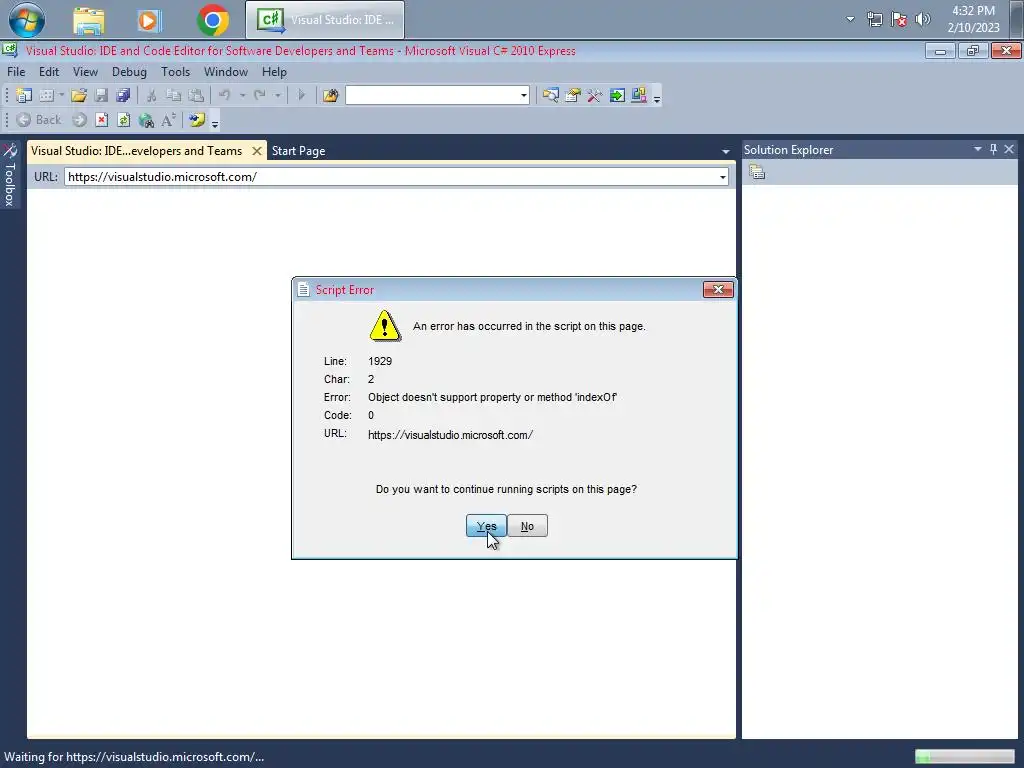
Task: Click the Save floppy disk icon
Action: 101,95
